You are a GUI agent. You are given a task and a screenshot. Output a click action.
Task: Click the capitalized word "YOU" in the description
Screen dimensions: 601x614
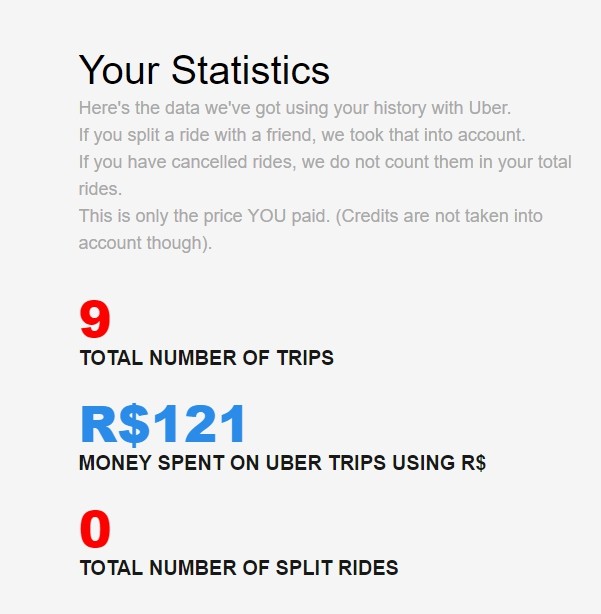pos(275,216)
